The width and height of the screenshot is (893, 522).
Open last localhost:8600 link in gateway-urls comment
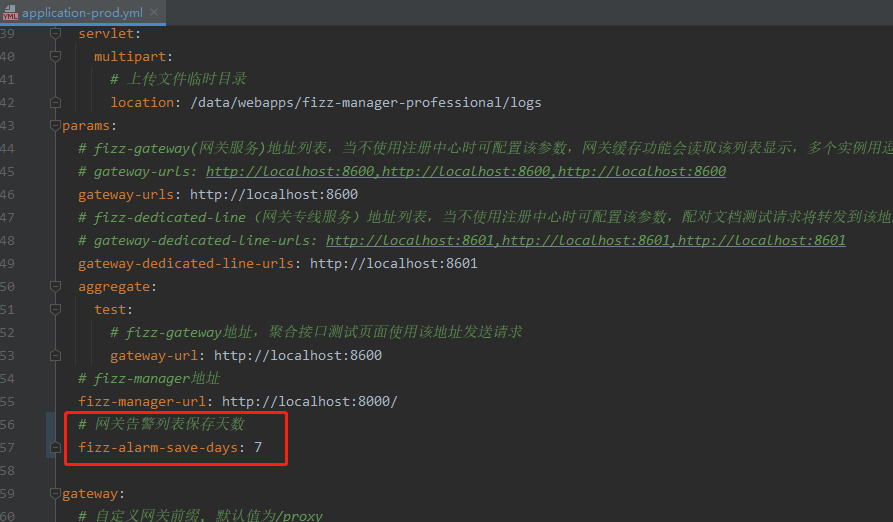642,171
